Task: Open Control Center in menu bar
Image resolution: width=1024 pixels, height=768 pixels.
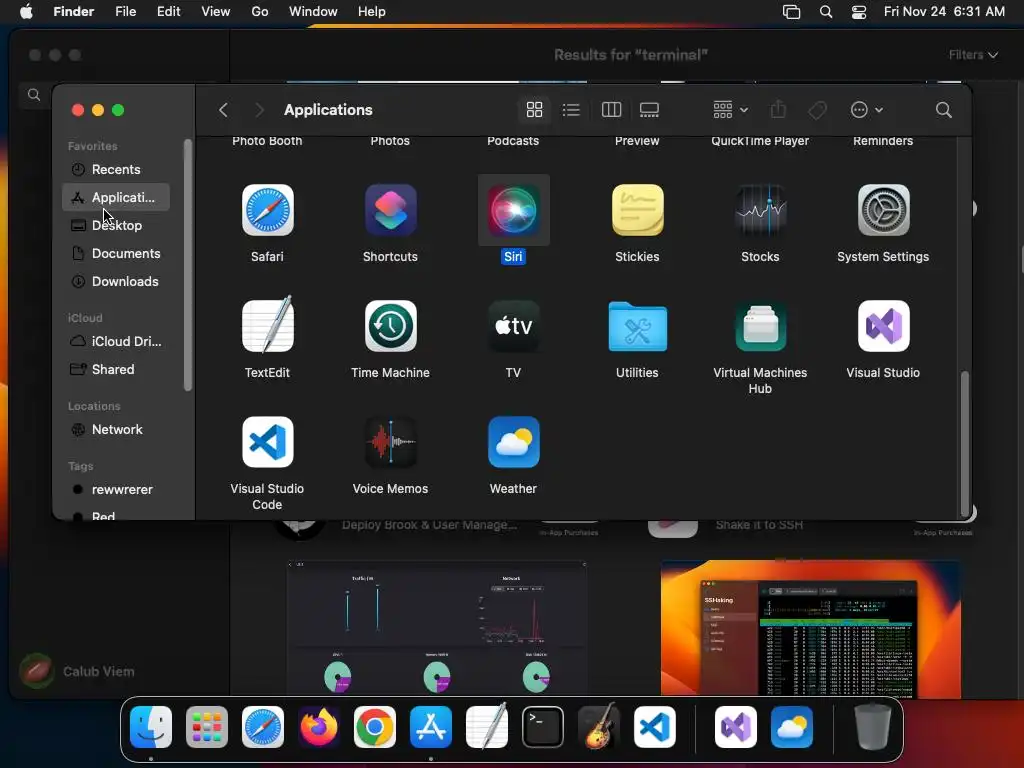Action: pos(859,12)
